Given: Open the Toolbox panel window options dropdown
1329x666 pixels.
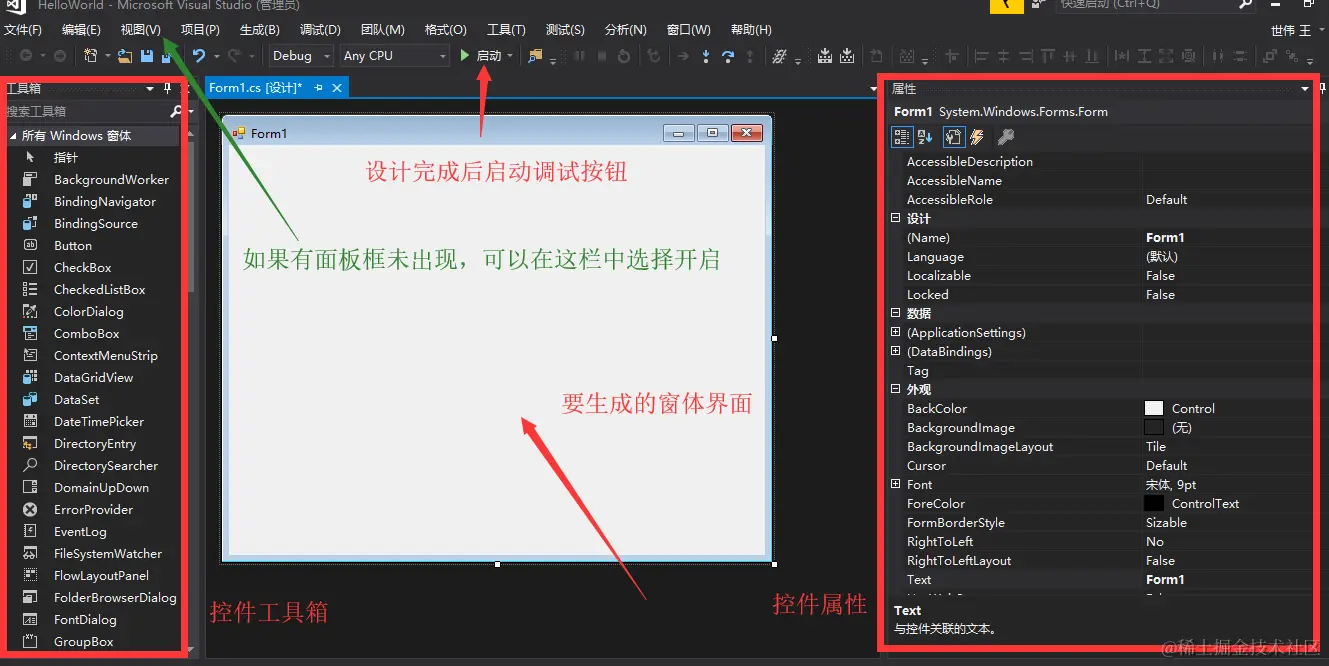Looking at the screenshot, I should (150, 89).
